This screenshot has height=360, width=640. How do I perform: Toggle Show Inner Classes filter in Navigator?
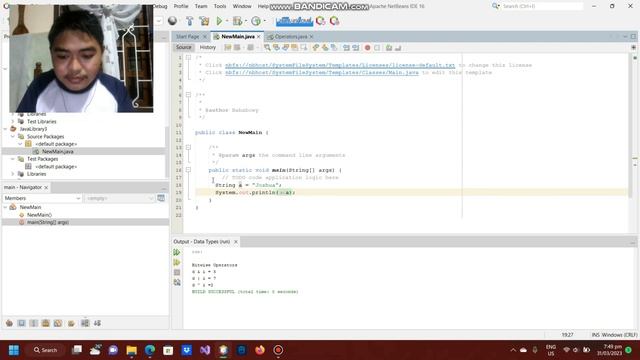(58, 323)
